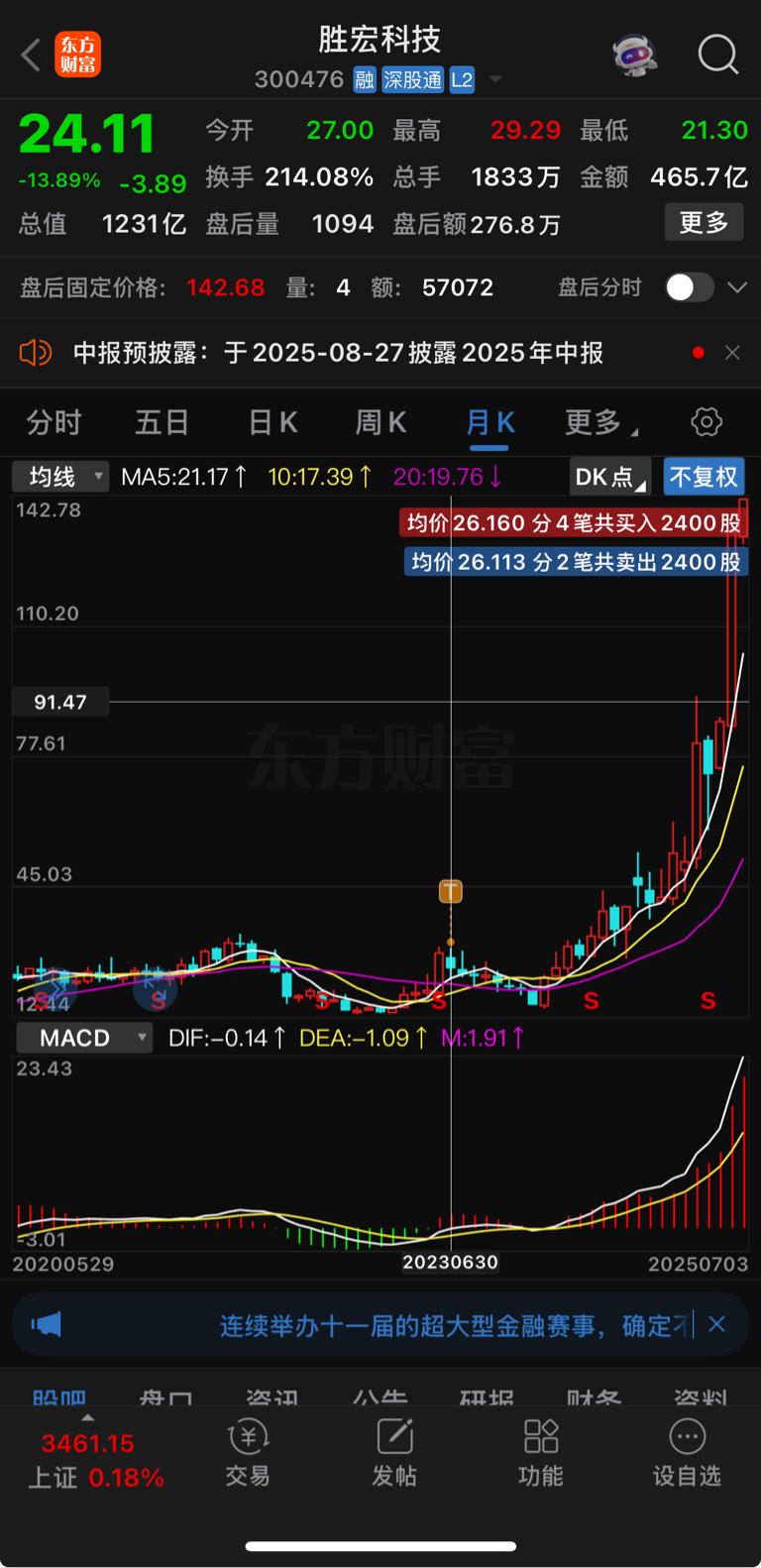The image size is (761, 1568).
Task: Tap the 深股通 badge
Action: tap(412, 80)
